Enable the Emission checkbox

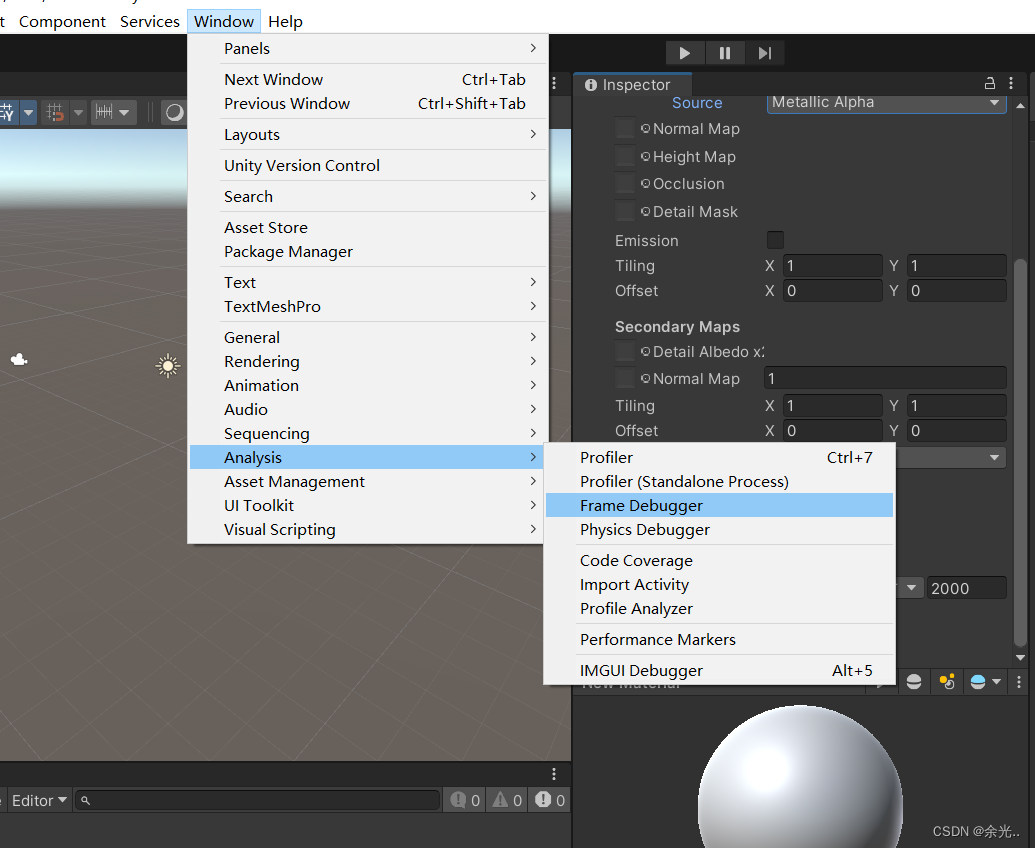[776, 240]
